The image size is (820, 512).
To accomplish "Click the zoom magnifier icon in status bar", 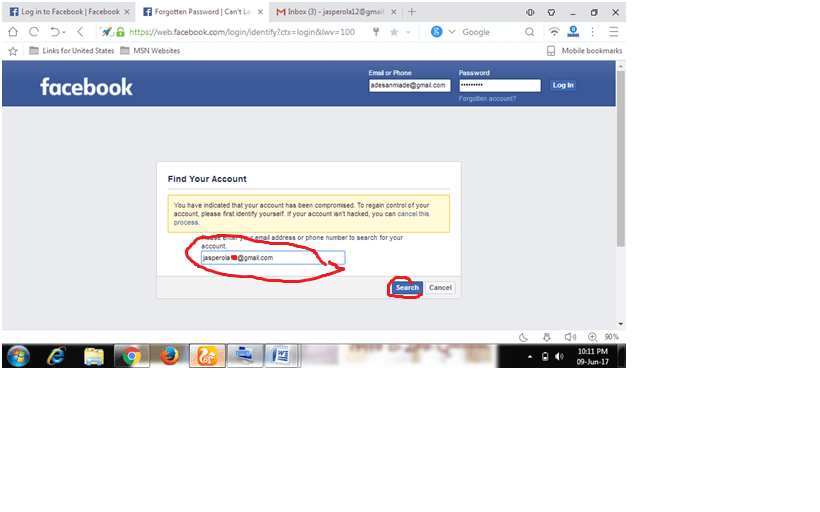I will tap(593, 337).
